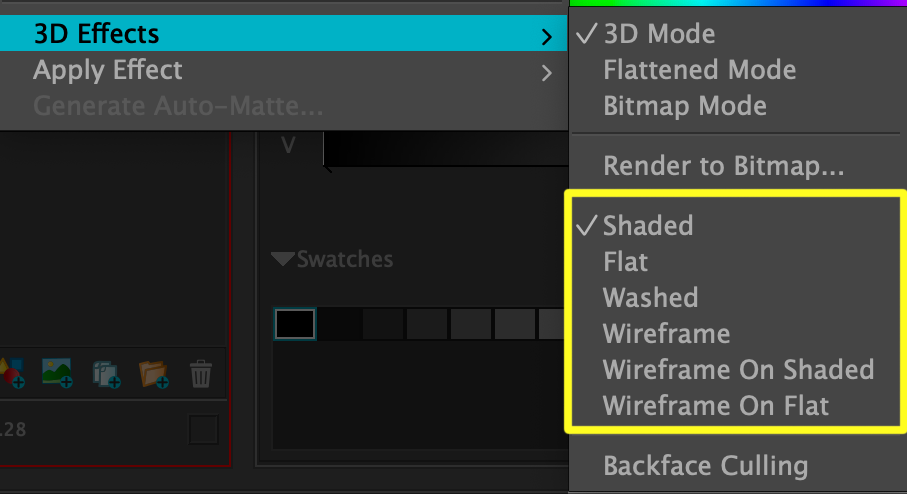Image resolution: width=907 pixels, height=494 pixels.
Task: Click the duplicate layer icon
Action: coord(105,374)
